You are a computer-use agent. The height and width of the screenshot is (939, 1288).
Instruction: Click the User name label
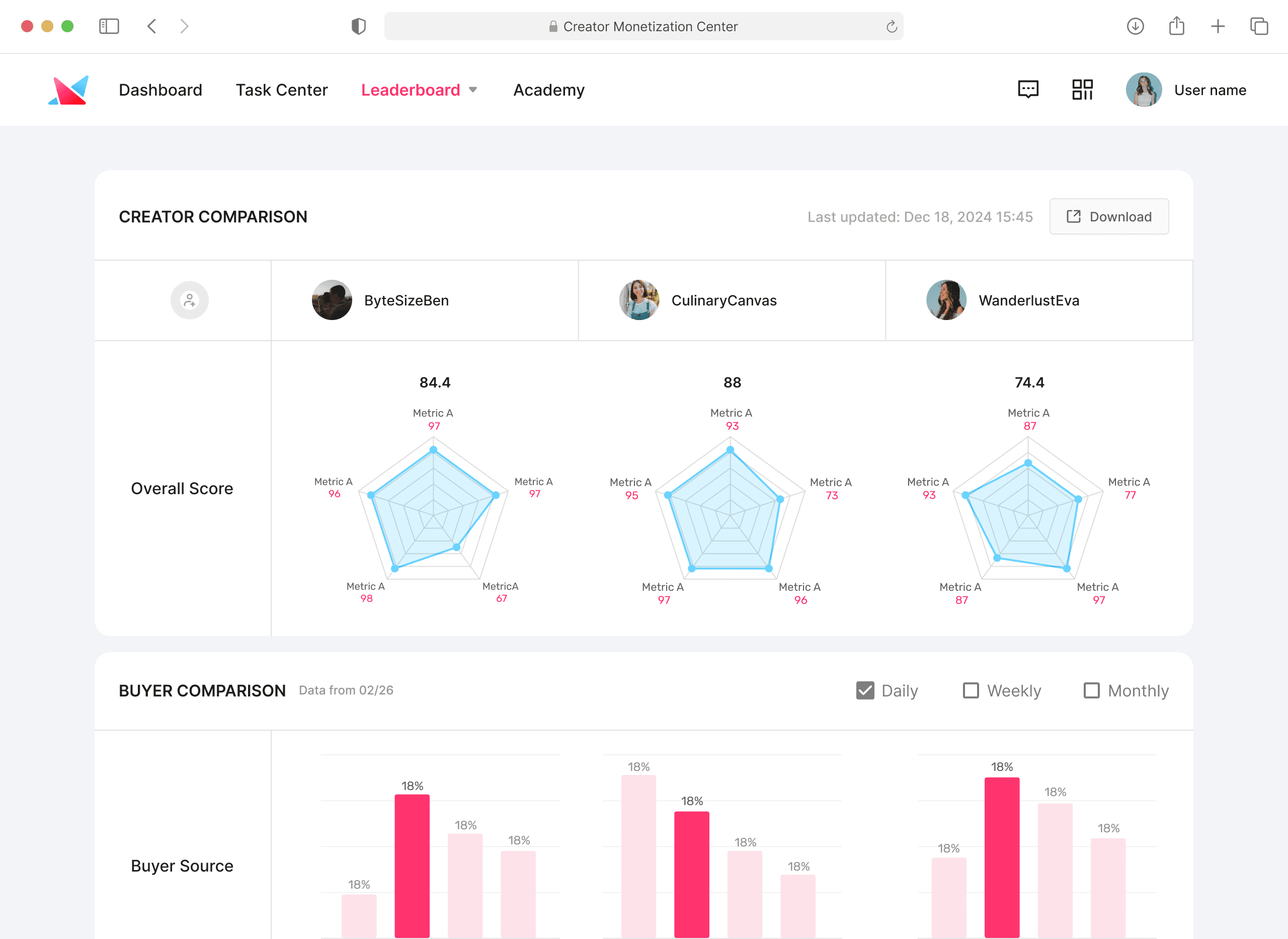click(1210, 90)
